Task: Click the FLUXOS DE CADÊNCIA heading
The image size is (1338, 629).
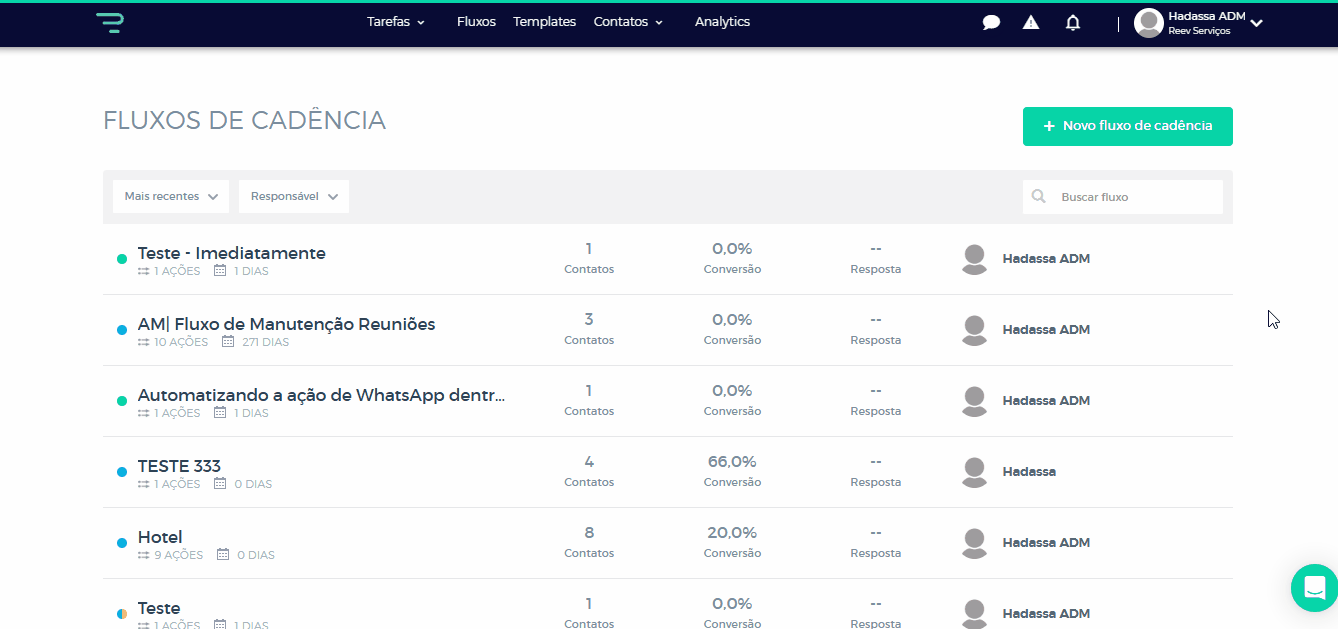Action: point(244,120)
